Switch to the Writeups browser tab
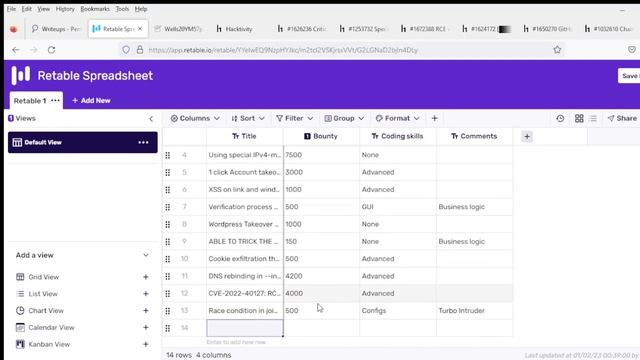 [x=57, y=29]
